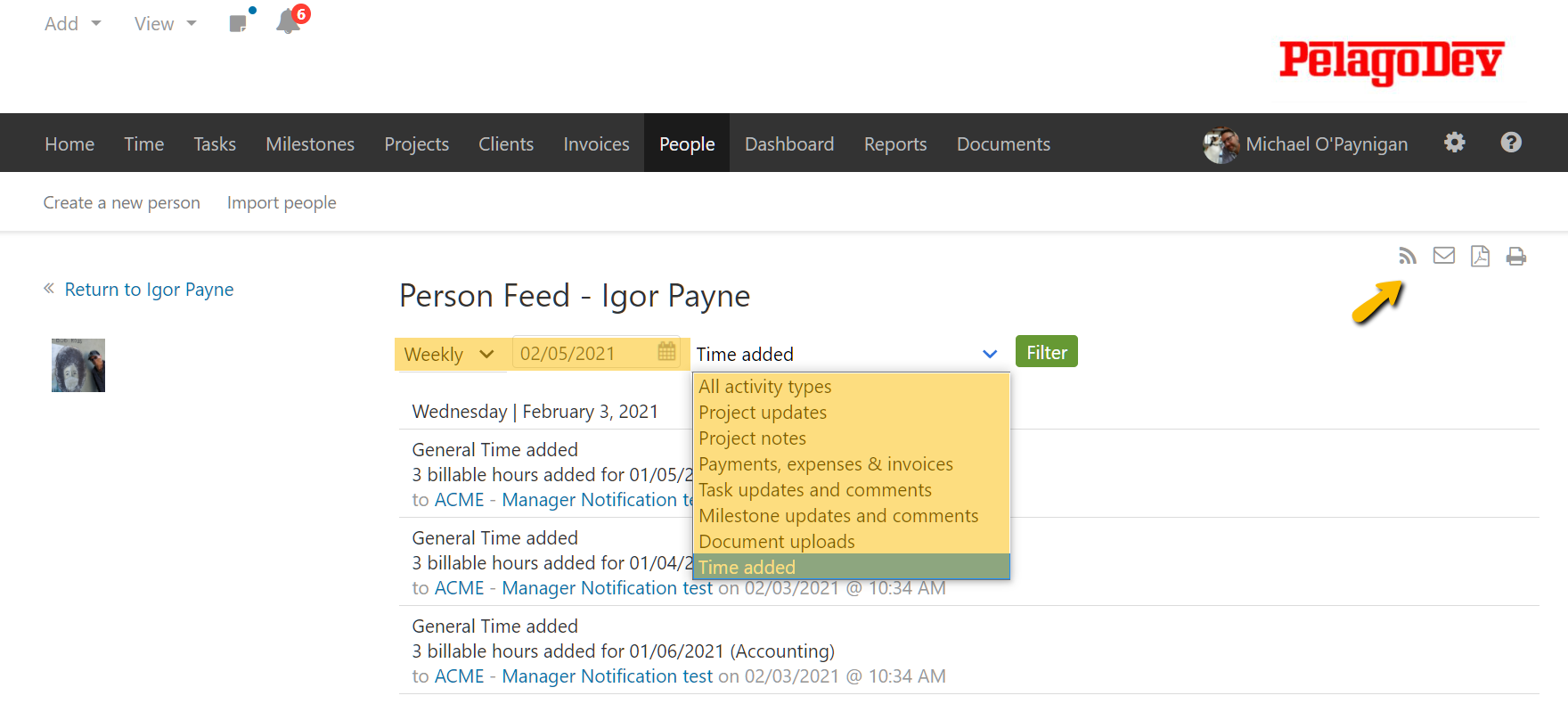The height and width of the screenshot is (704, 1568).
Task: Click the Wednesday | February 3, 2021 header
Action: click(535, 412)
